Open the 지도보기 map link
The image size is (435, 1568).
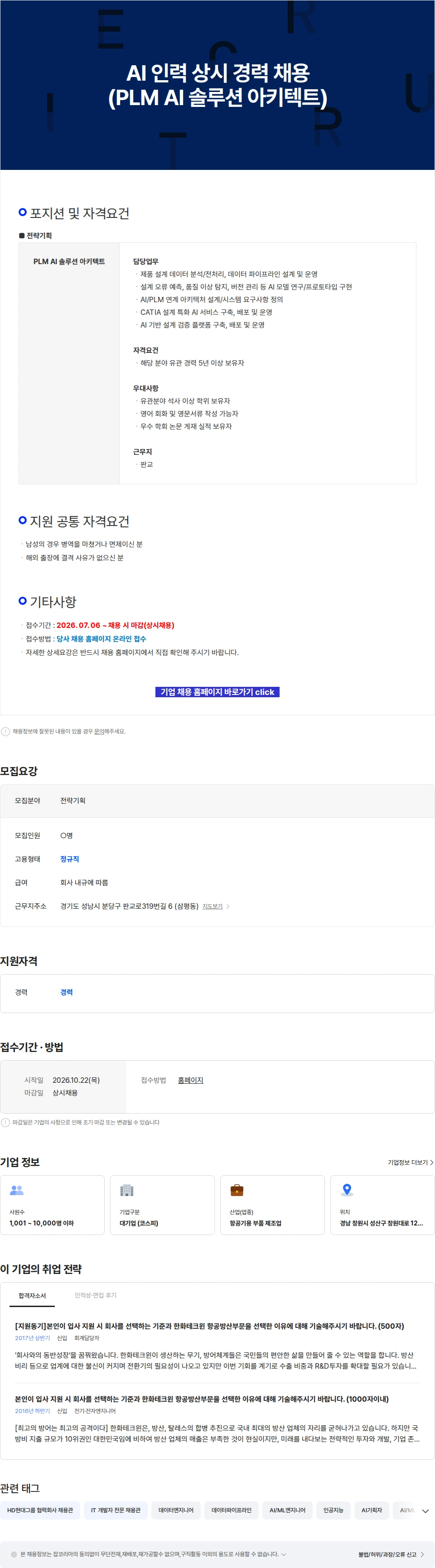tap(213, 906)
